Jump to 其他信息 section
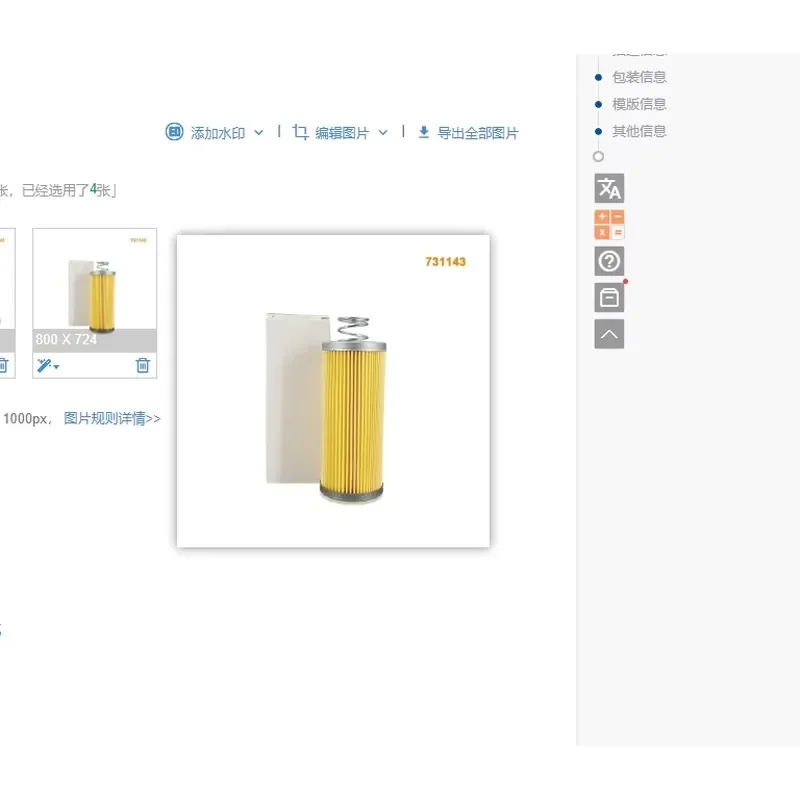Screen dimensions: 800x800 click(x=639, y=131)
